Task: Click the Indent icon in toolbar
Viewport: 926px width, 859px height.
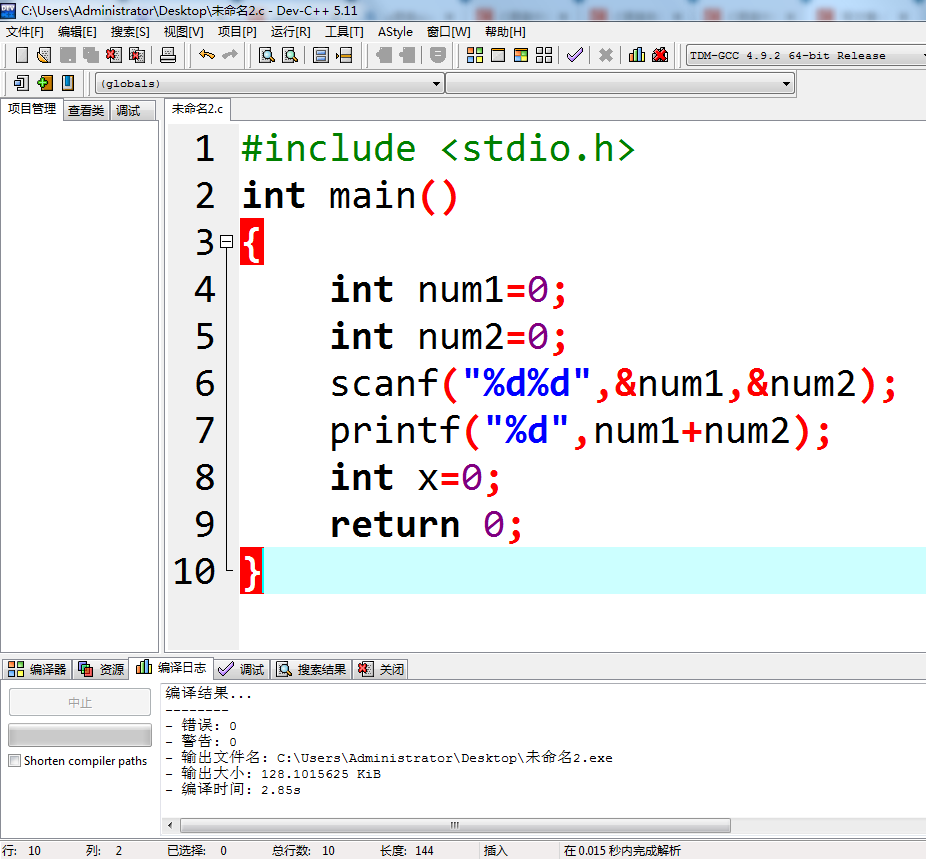Action: click(407, 55)
